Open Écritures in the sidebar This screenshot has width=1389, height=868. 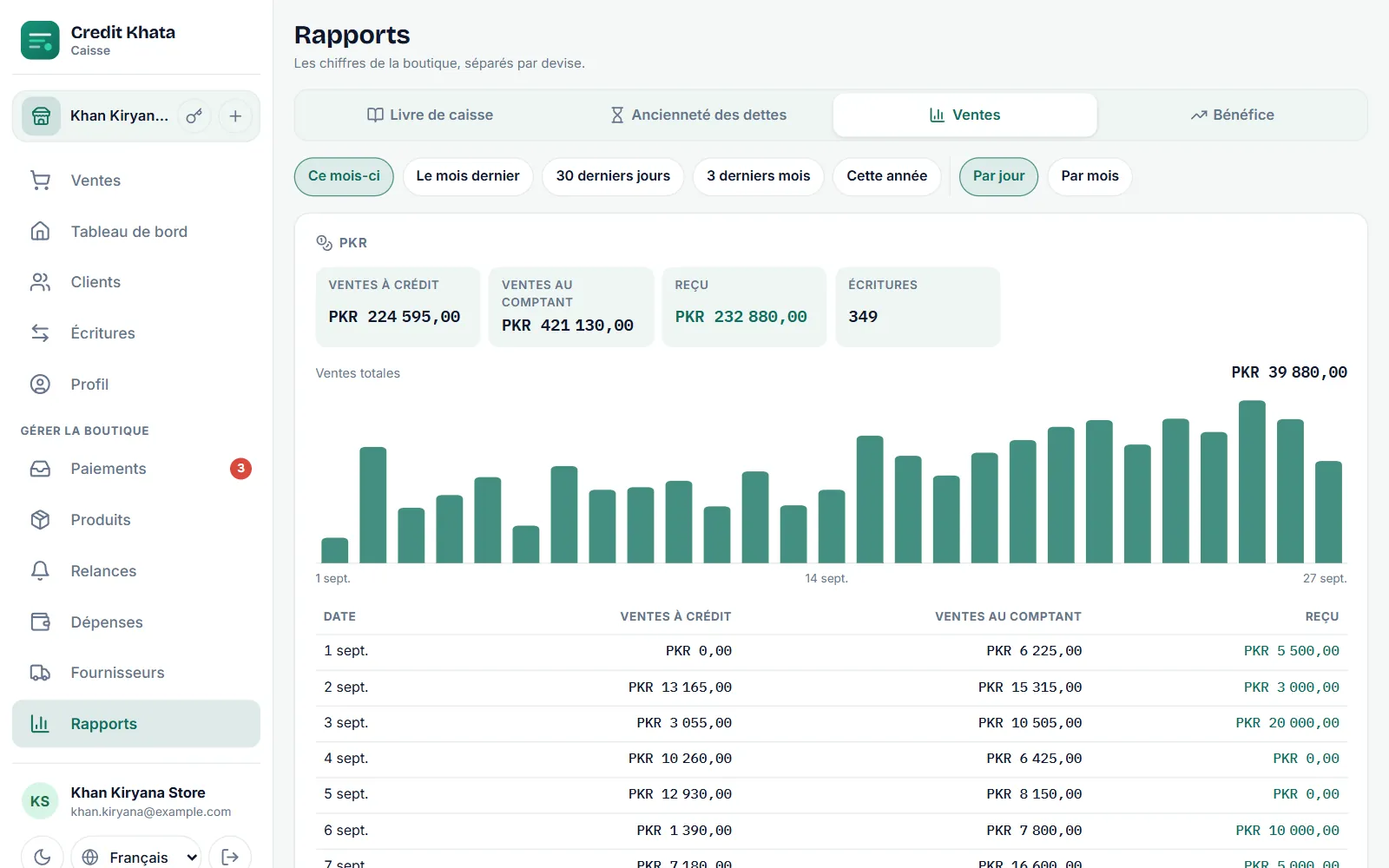136,333
